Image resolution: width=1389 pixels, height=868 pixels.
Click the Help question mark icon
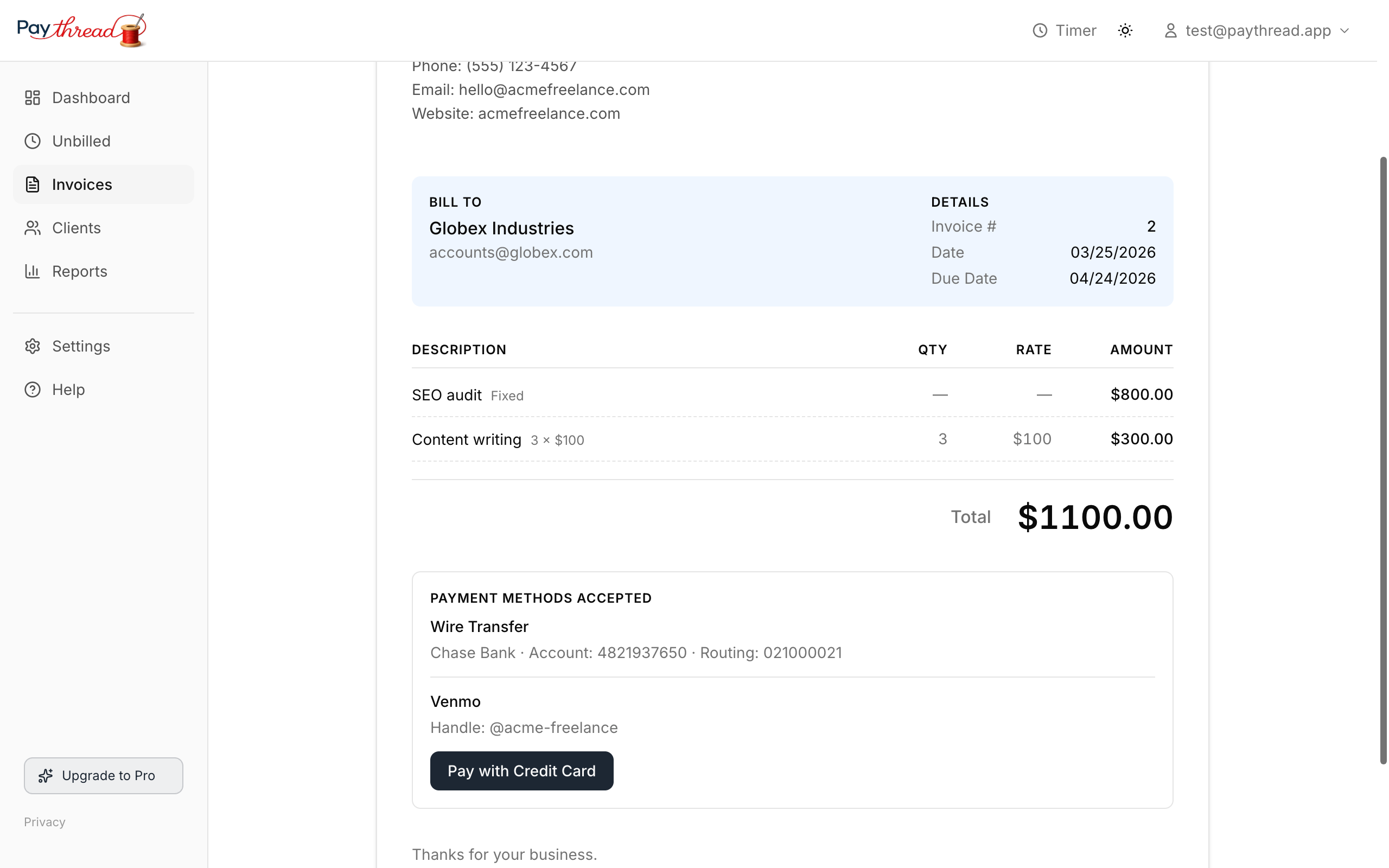[33, 390]
